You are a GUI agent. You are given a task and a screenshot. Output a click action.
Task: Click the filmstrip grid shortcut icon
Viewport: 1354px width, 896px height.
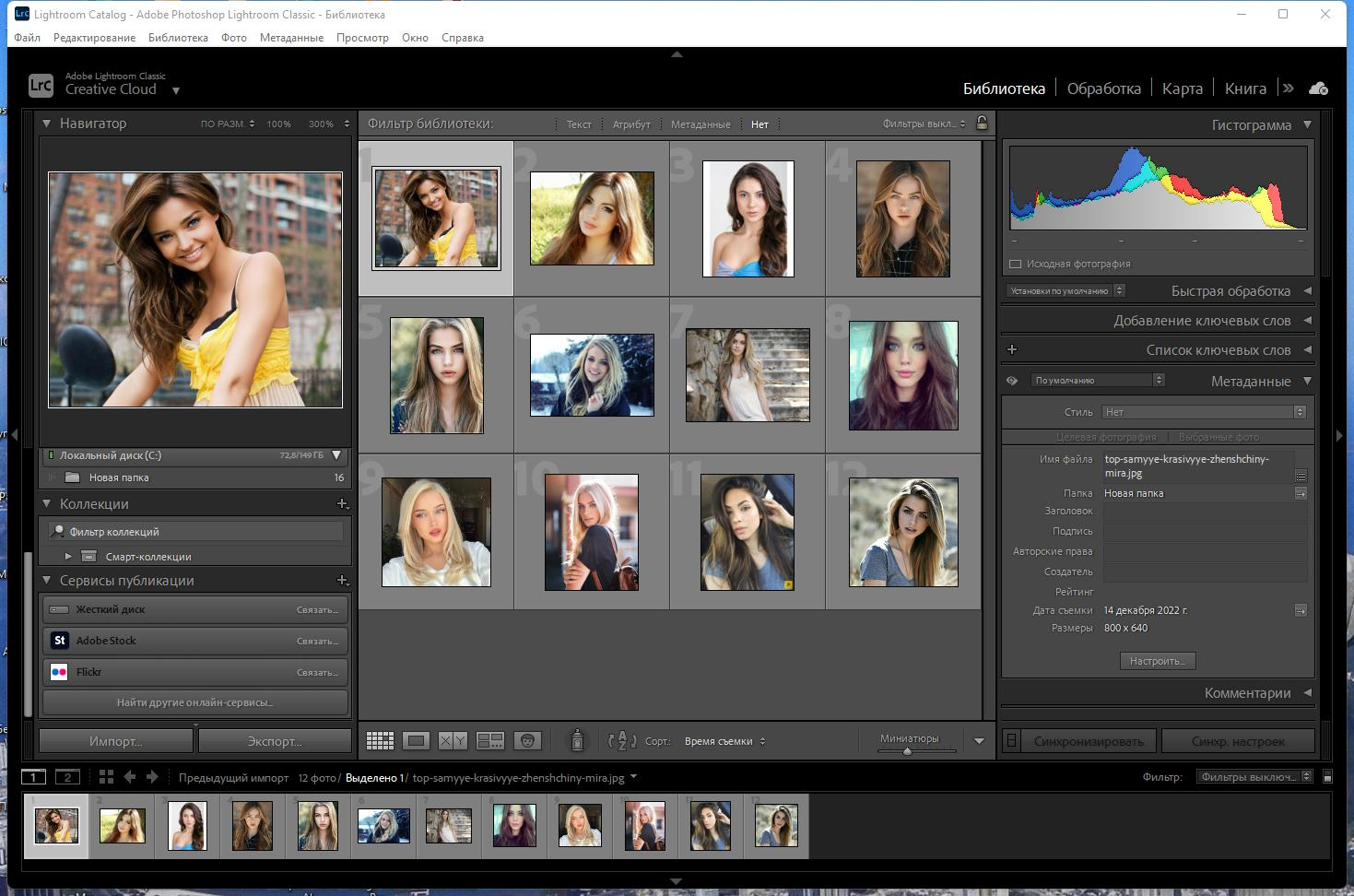pos(106,777)
